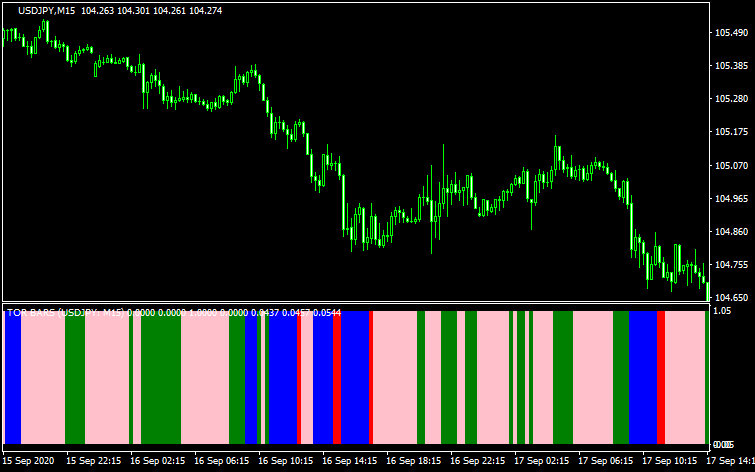
Task: Select the 16 Sep 10:15 time label
Action: click(x=286, y=461)
